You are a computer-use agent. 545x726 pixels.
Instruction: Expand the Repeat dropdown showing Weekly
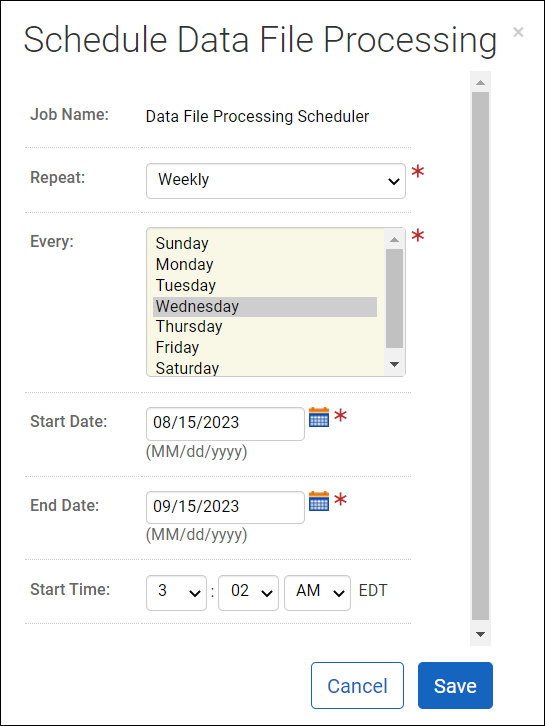276,181
